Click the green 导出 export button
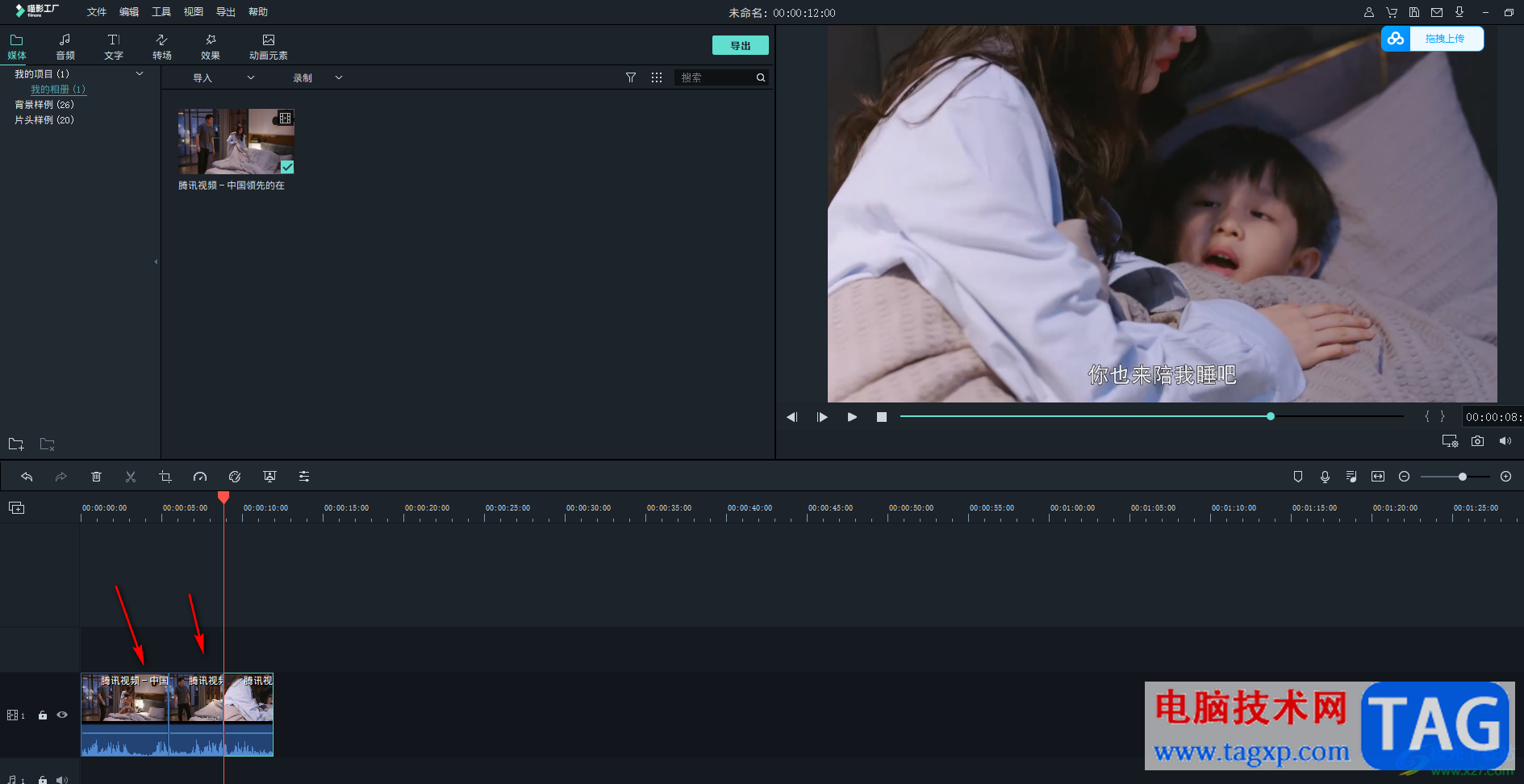1524x784 pixels. coord(741,45)
